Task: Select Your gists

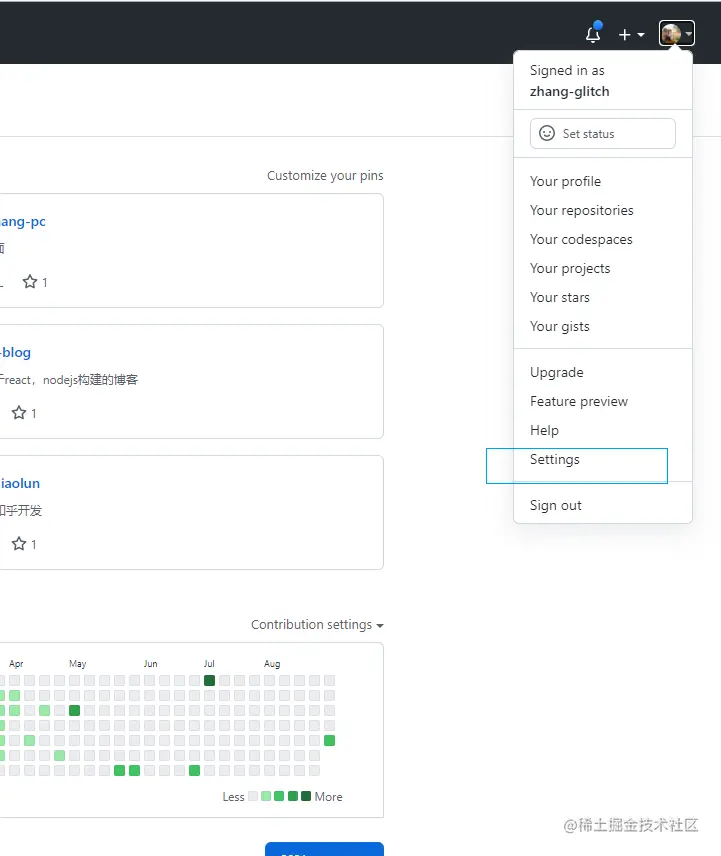Action: (x=560, y=327)
